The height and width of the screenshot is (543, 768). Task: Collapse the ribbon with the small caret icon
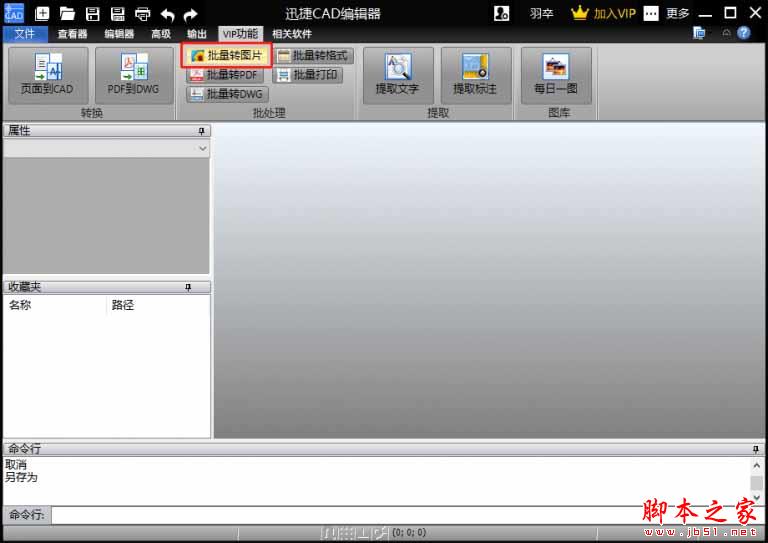(x=726, y=33)
